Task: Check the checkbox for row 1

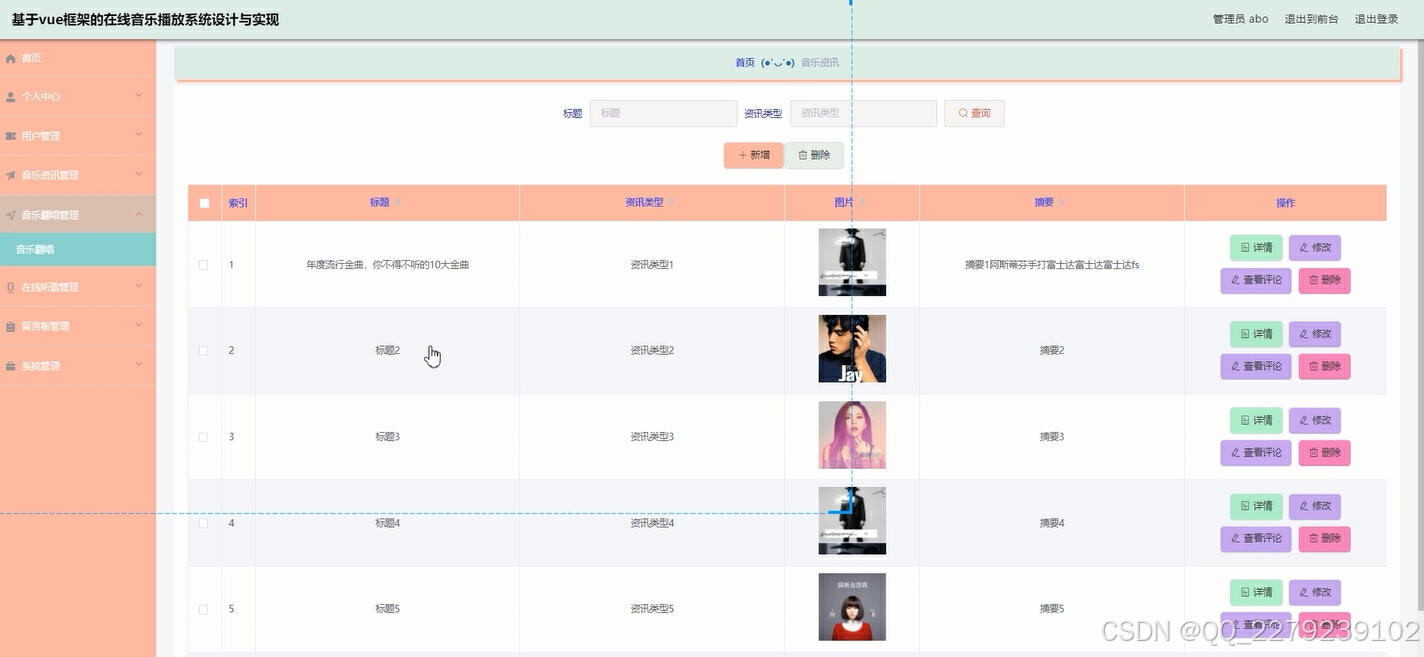Action: tap(204, 265)
